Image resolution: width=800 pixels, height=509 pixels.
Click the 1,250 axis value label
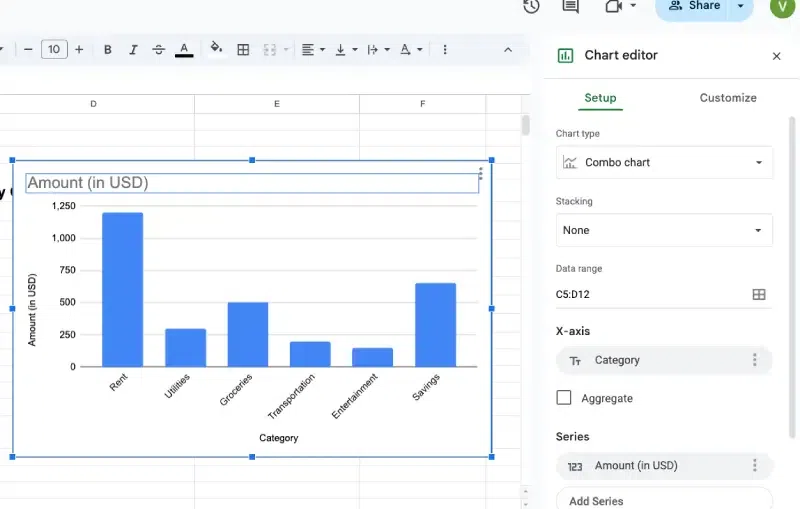64,206
